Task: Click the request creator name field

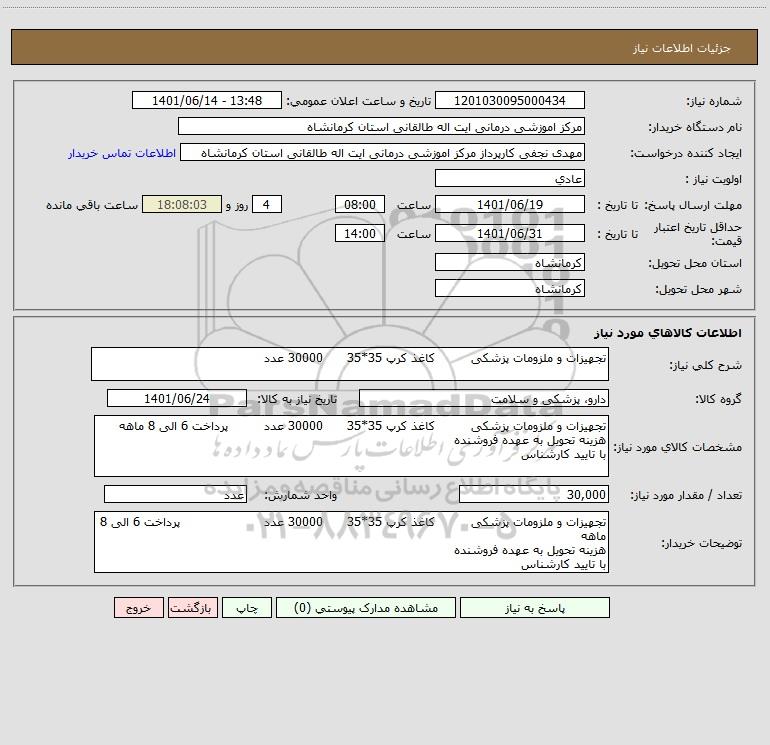Action: (x=382, y=152)
